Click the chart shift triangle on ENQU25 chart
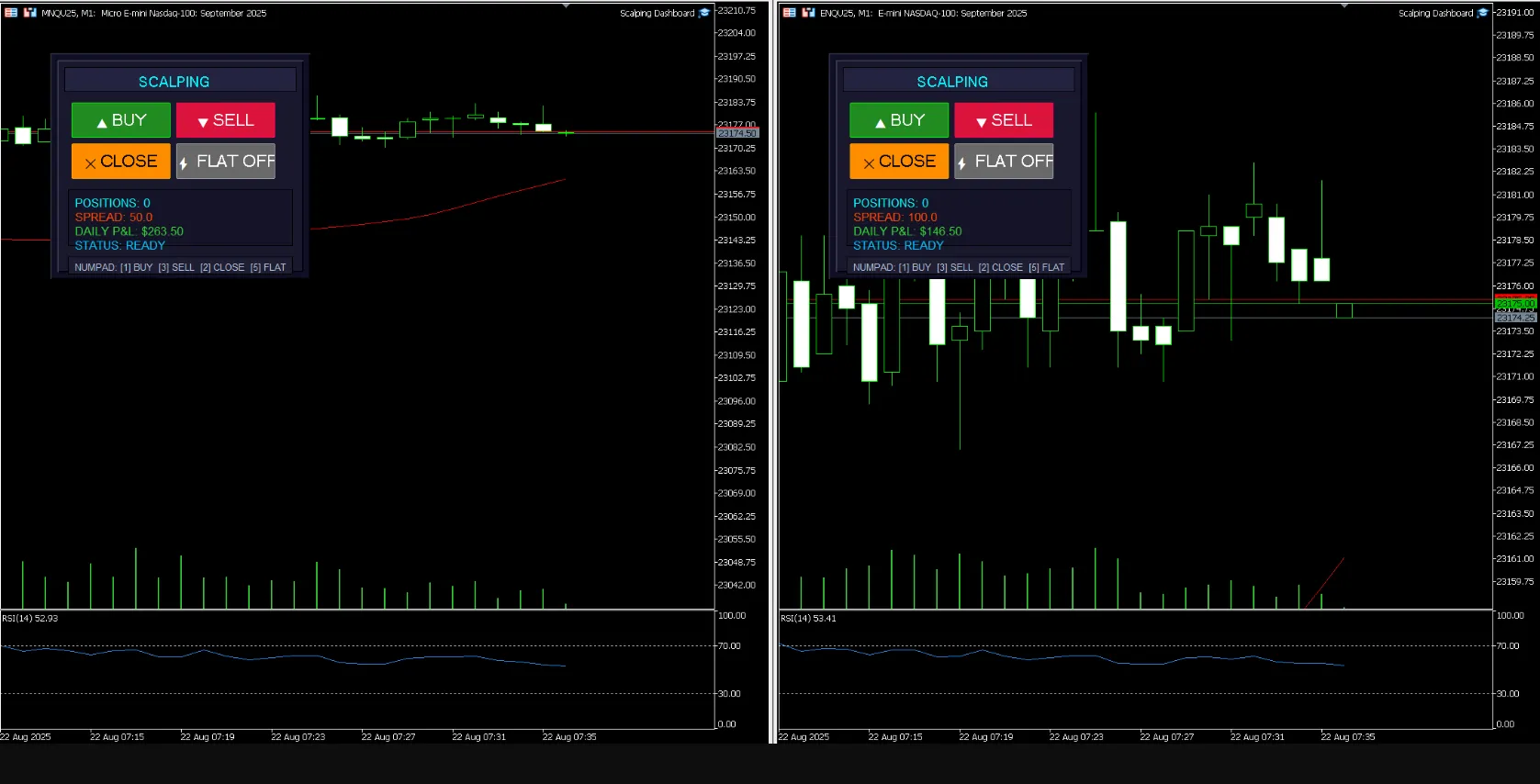 pos(1344,6)
